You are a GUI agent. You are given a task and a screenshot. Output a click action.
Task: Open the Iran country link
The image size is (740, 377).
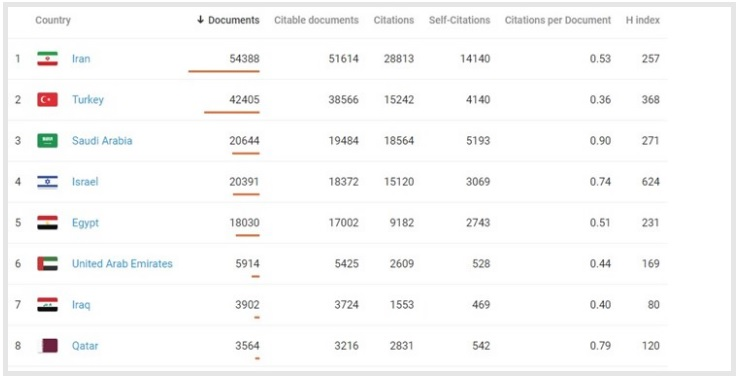click(81, 59)
